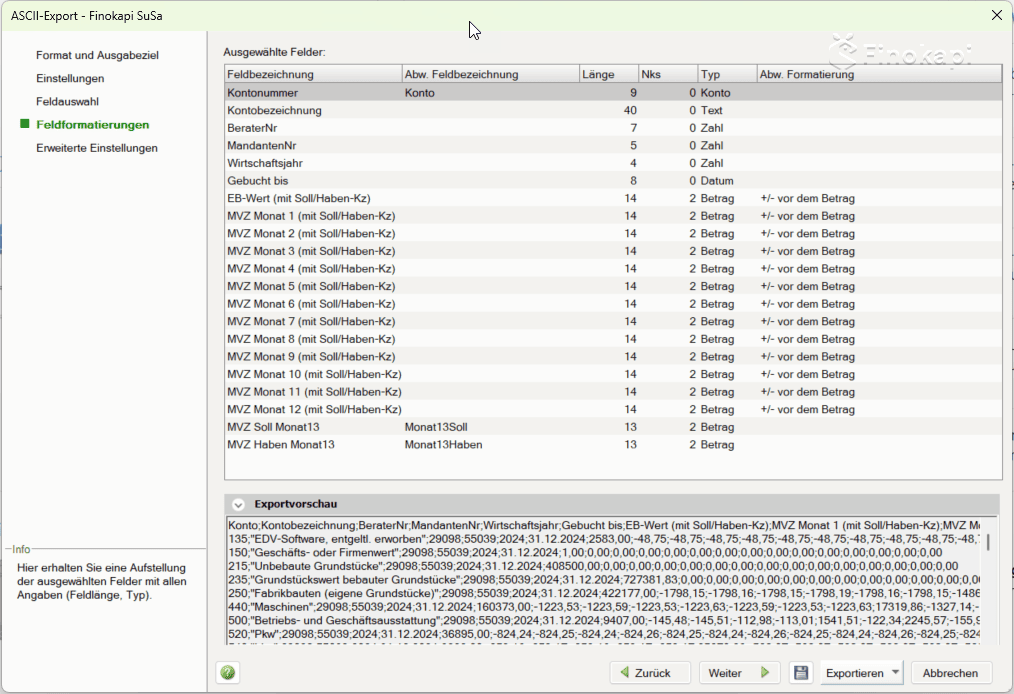1014x694 pixels.
Task: Select the Gebucht bis row
Action: (613, 181)
